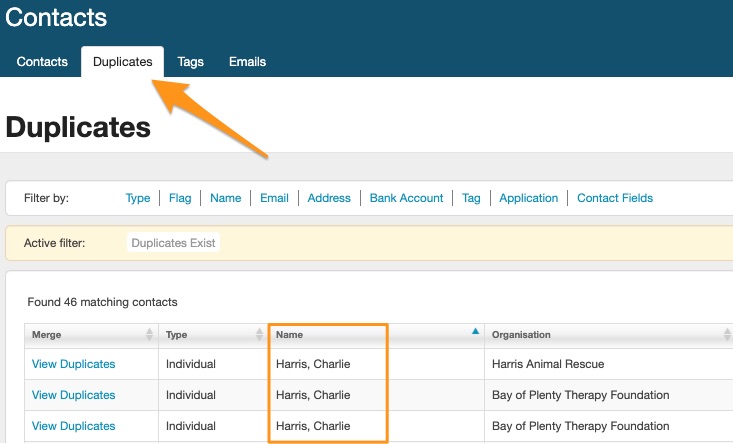Screen dimensions: 733x444
Task: Switch to the Tags tab
Action: tap(190, 62)
